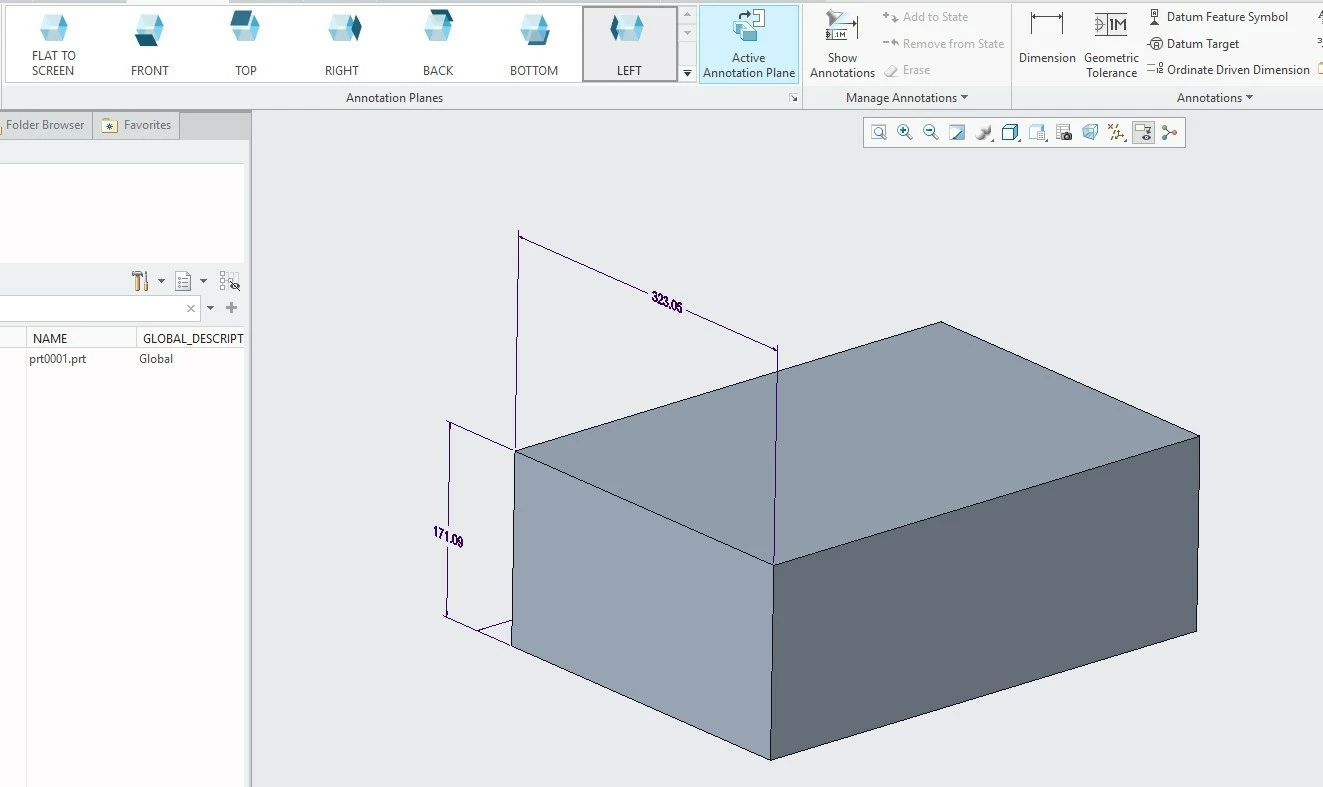Click the table camera snapshot icon
Screen dimensions: 1323x787
(x=1064, y=132)
